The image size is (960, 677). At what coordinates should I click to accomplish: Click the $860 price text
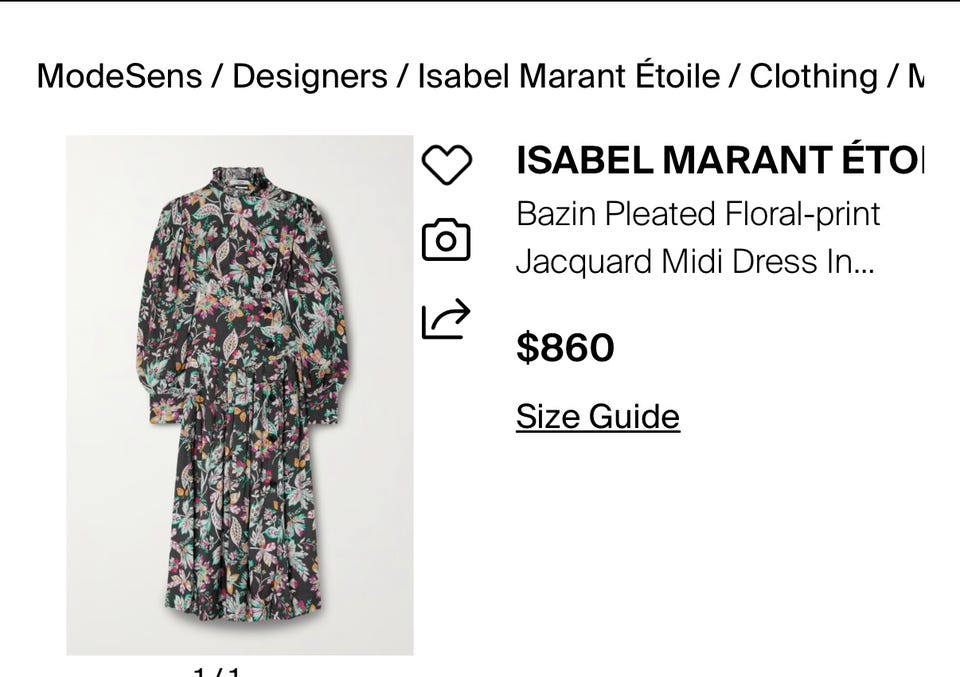(565, 348)
